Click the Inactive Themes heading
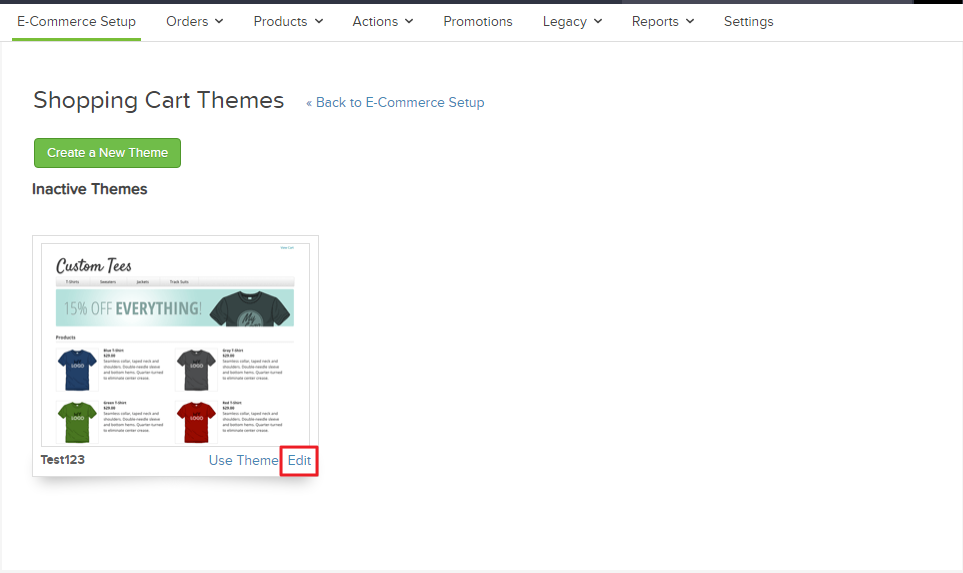 click(90, 189)
